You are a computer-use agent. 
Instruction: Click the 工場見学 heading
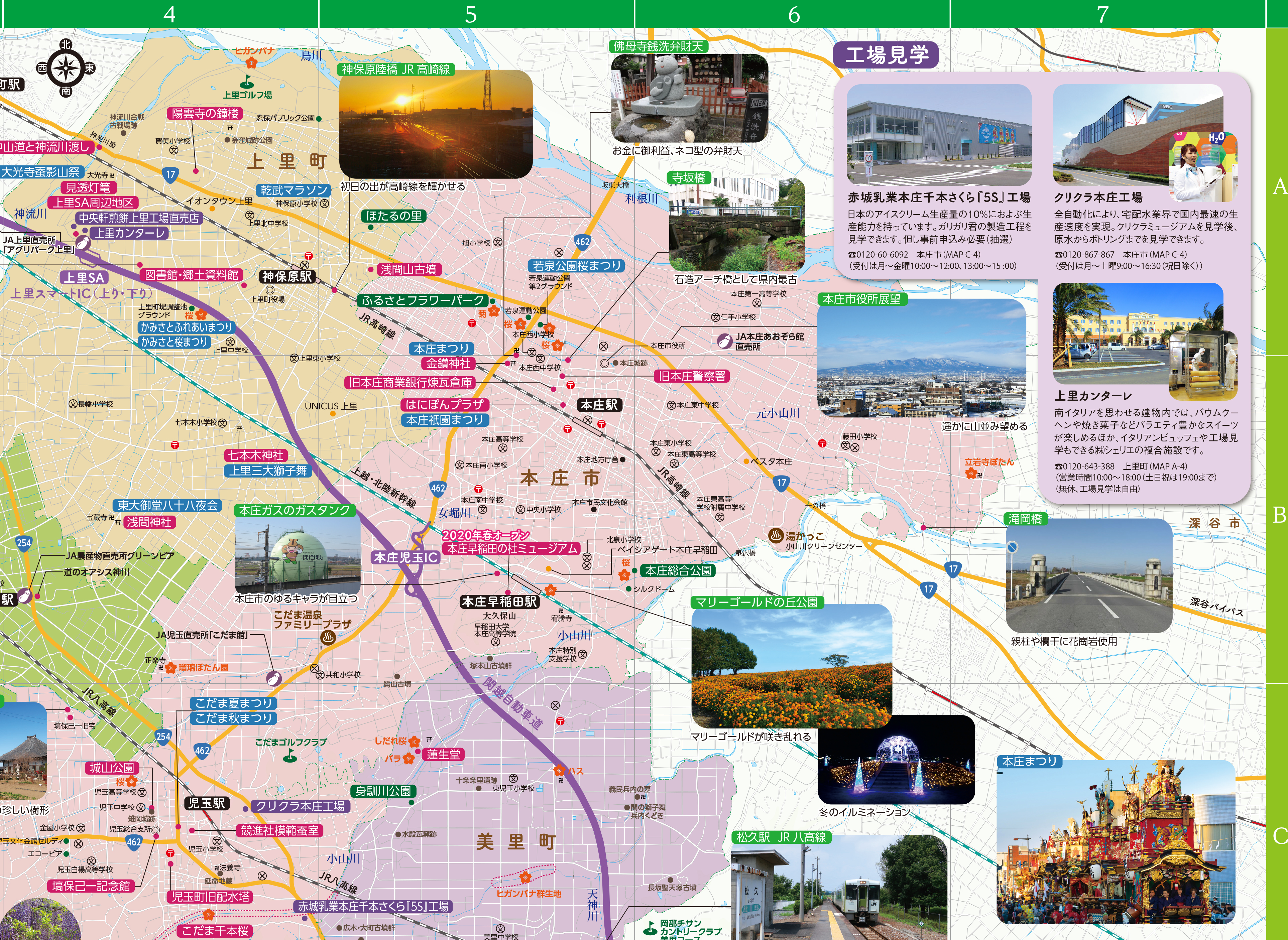[886, 55]
